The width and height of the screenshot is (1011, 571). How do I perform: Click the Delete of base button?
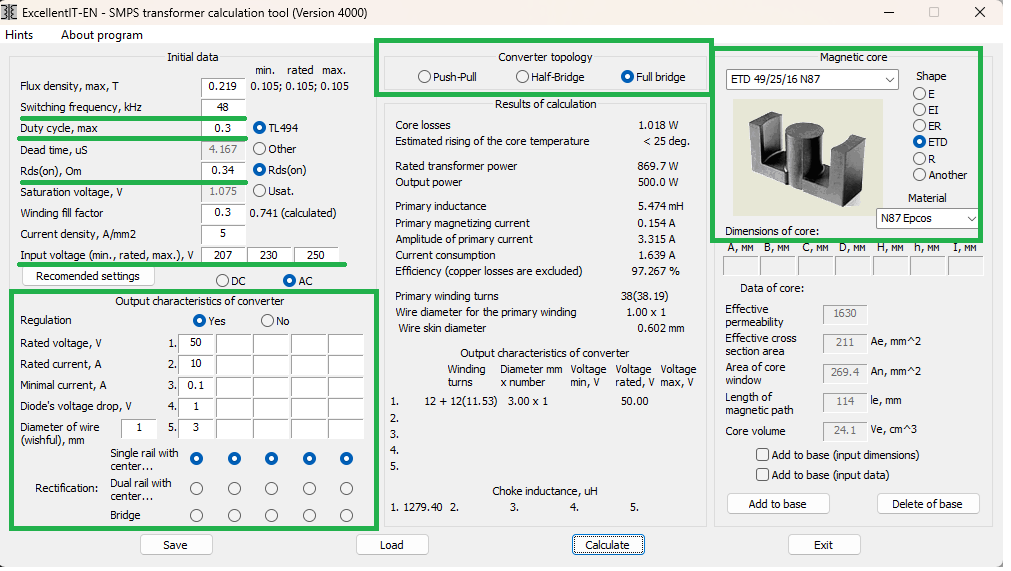coord(927,504)
